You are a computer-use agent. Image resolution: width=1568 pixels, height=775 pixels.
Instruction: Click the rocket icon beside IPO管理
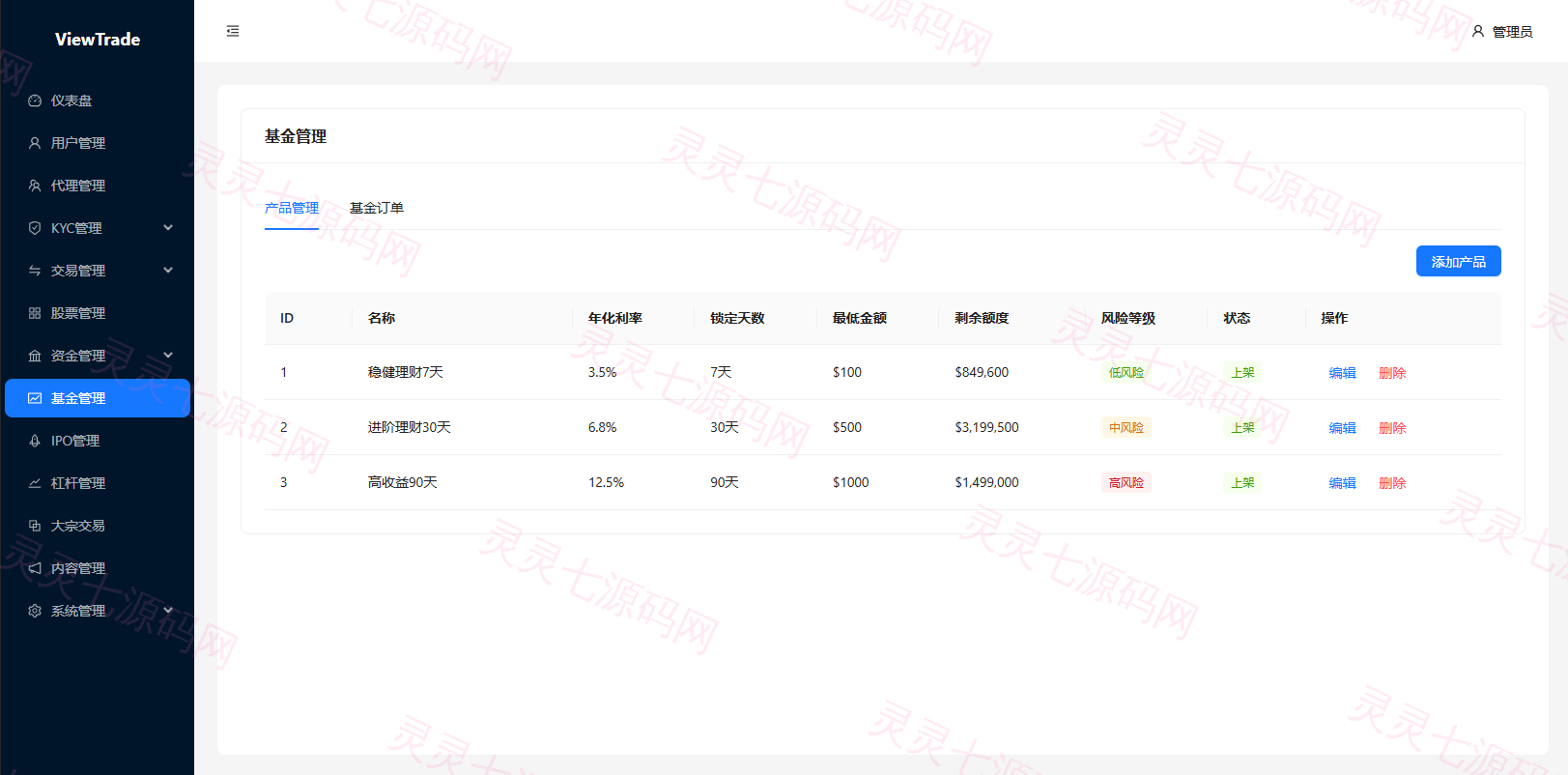pyautogui.click(x=35, y=441)
